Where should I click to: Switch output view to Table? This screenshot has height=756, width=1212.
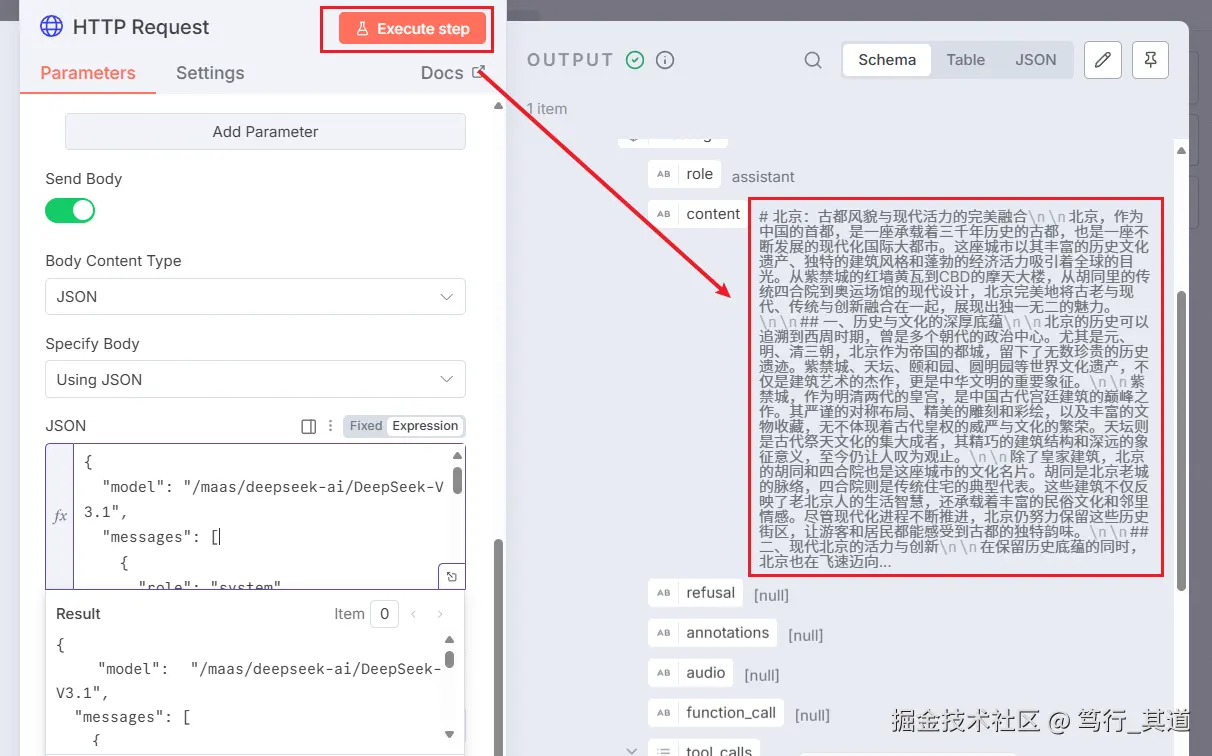(966, 60)
